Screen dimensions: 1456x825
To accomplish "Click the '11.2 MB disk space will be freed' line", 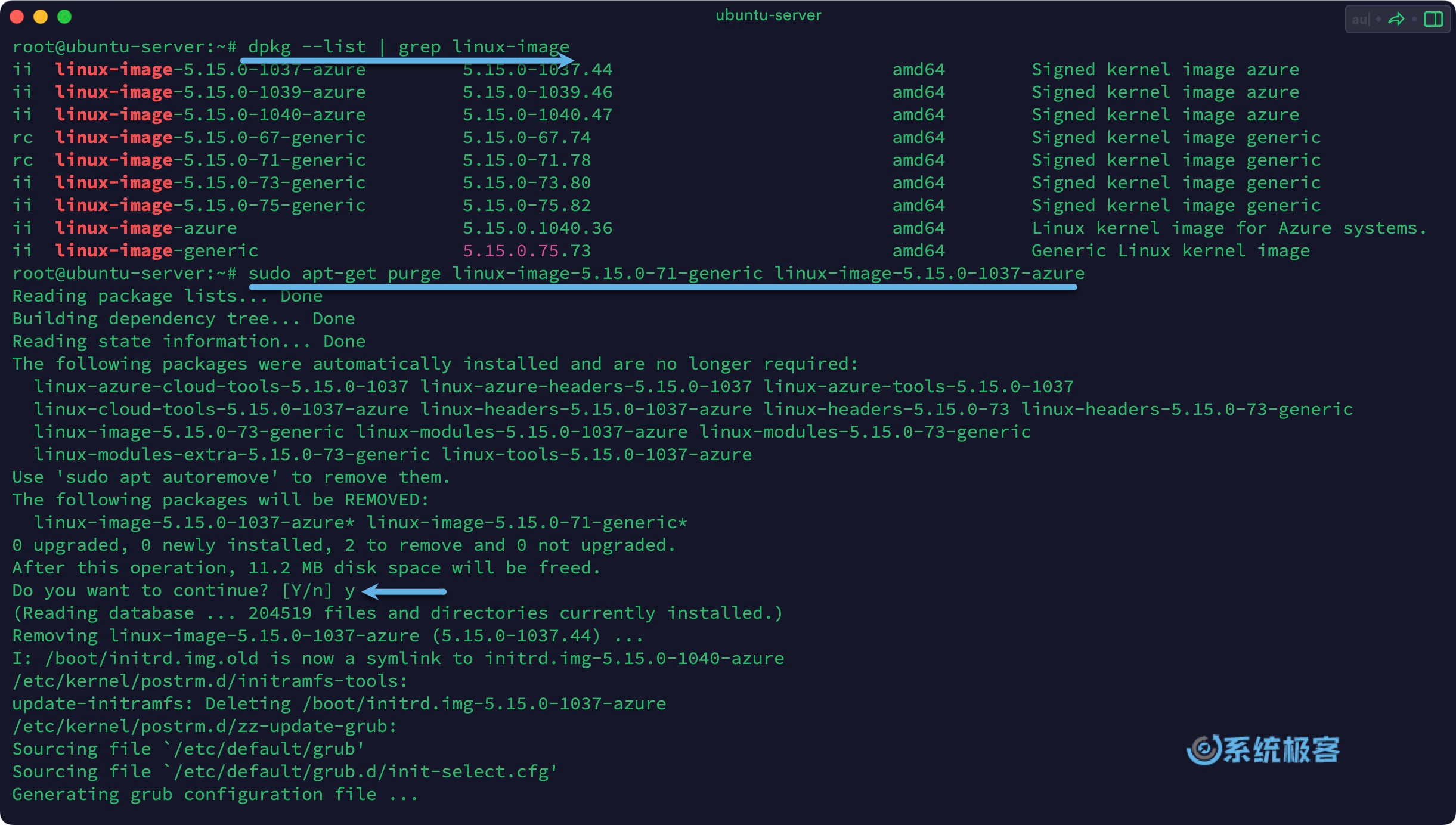I will point(306,568).
